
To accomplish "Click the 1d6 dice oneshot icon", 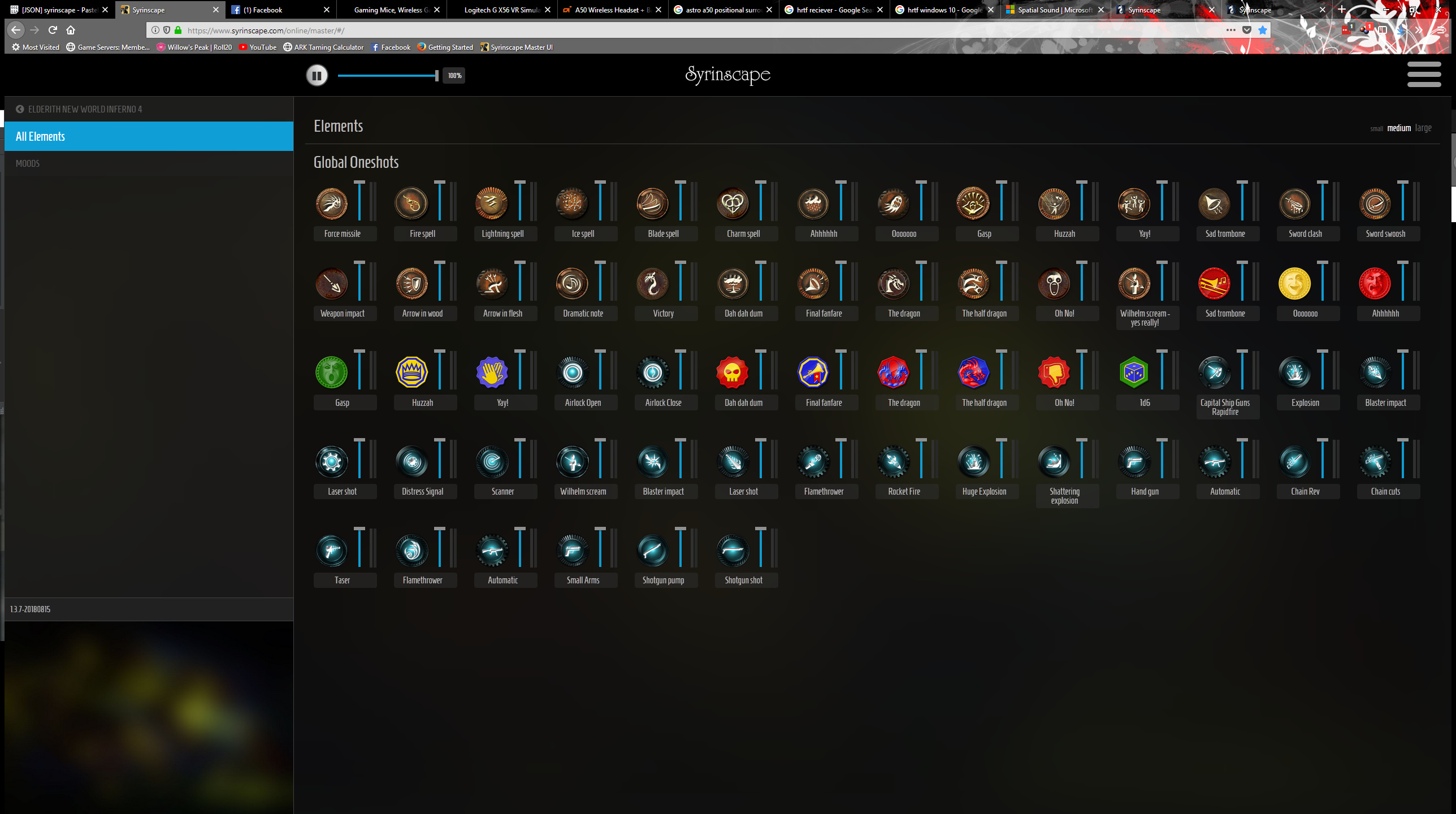I will (1134, 373).
